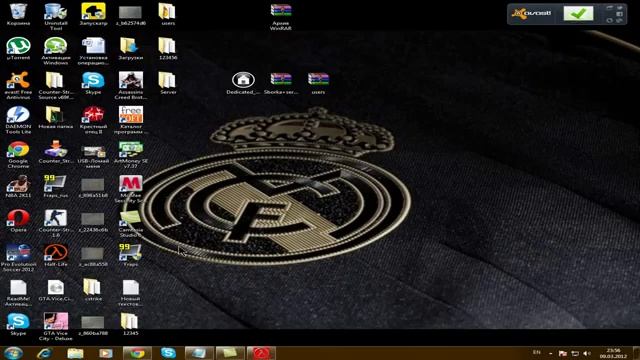Open the Counter-Strike Source folder
Viewport: 640px width, 360px height.
pos(56,81)
